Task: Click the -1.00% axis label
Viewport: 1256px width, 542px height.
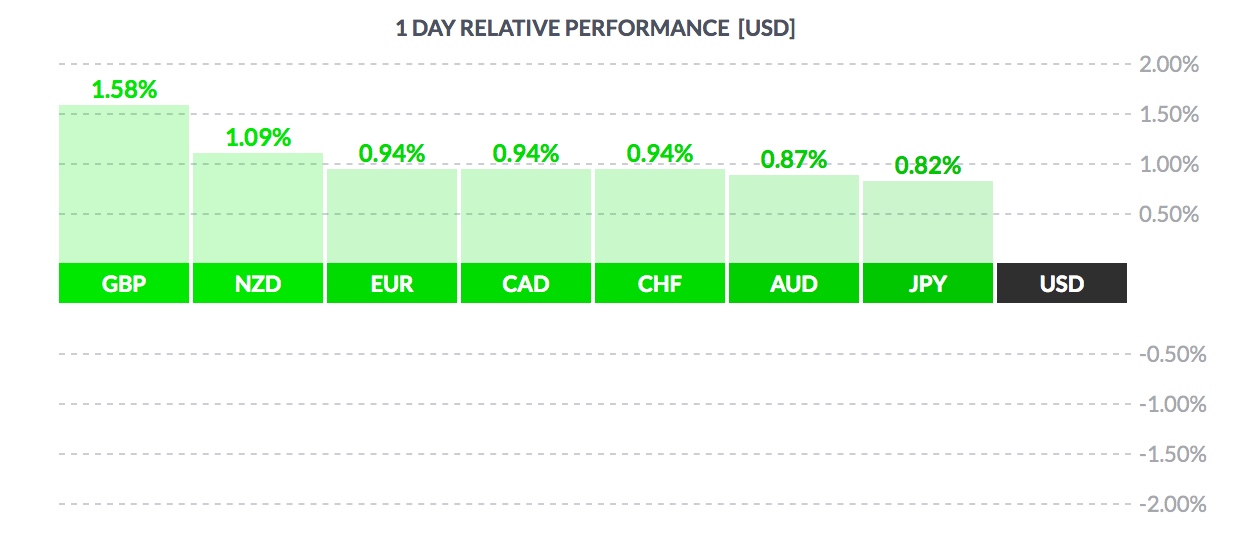Action: 1171,404
